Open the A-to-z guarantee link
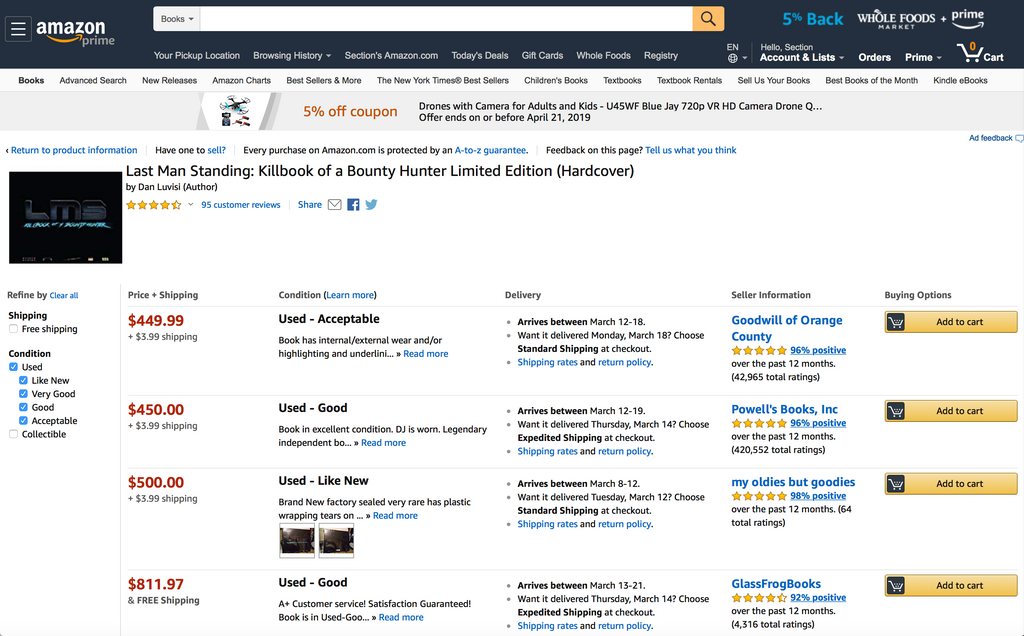This screenshot has width=1024, height=636. tap(490, 150)
